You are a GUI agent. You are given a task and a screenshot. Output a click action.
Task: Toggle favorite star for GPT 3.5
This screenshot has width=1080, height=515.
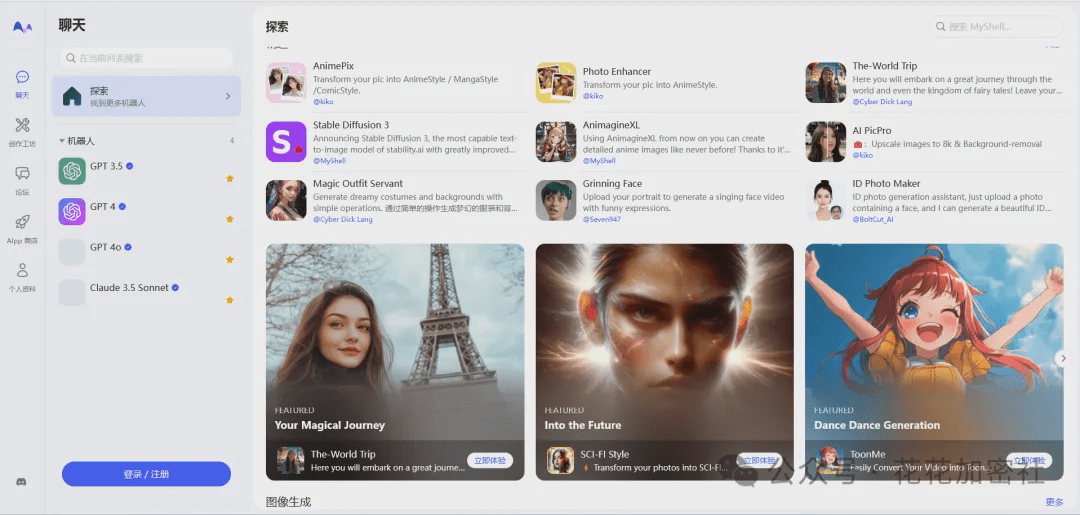(x=230, y=178)
